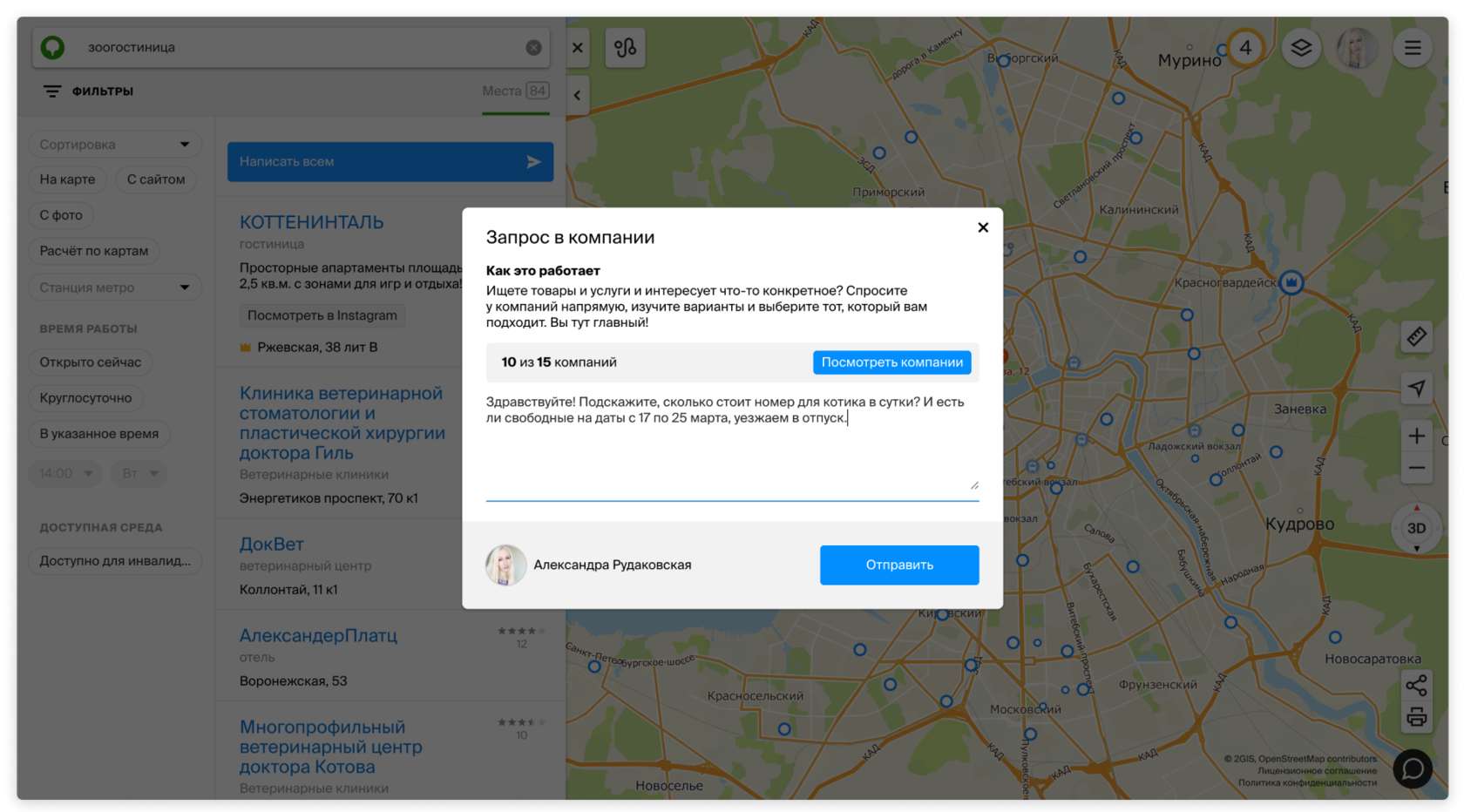The image size is (1464, 812).
Task: Zoom in the map with plus button
Action: point(1417,436)
